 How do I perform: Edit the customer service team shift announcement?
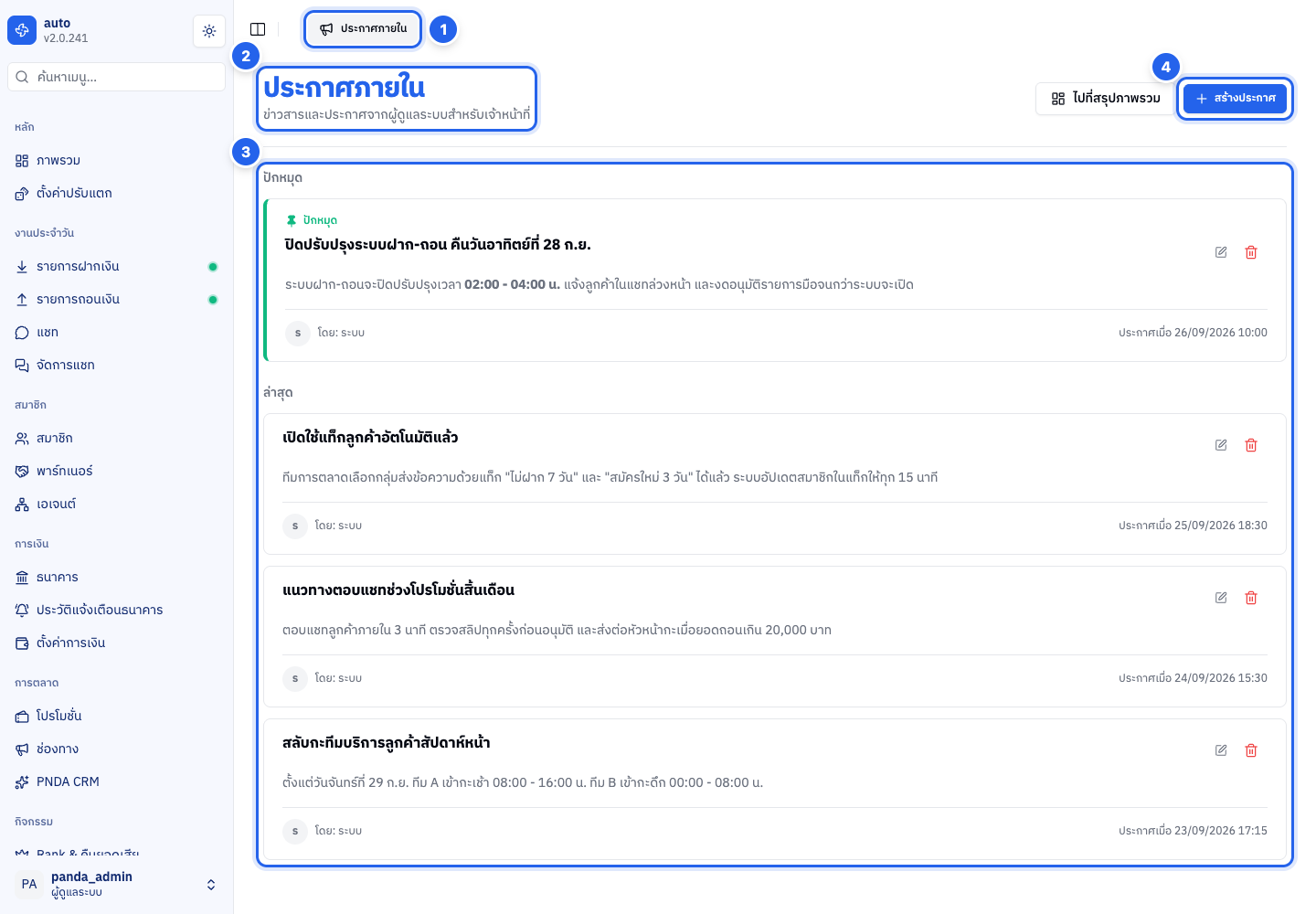click(1221, 750)
